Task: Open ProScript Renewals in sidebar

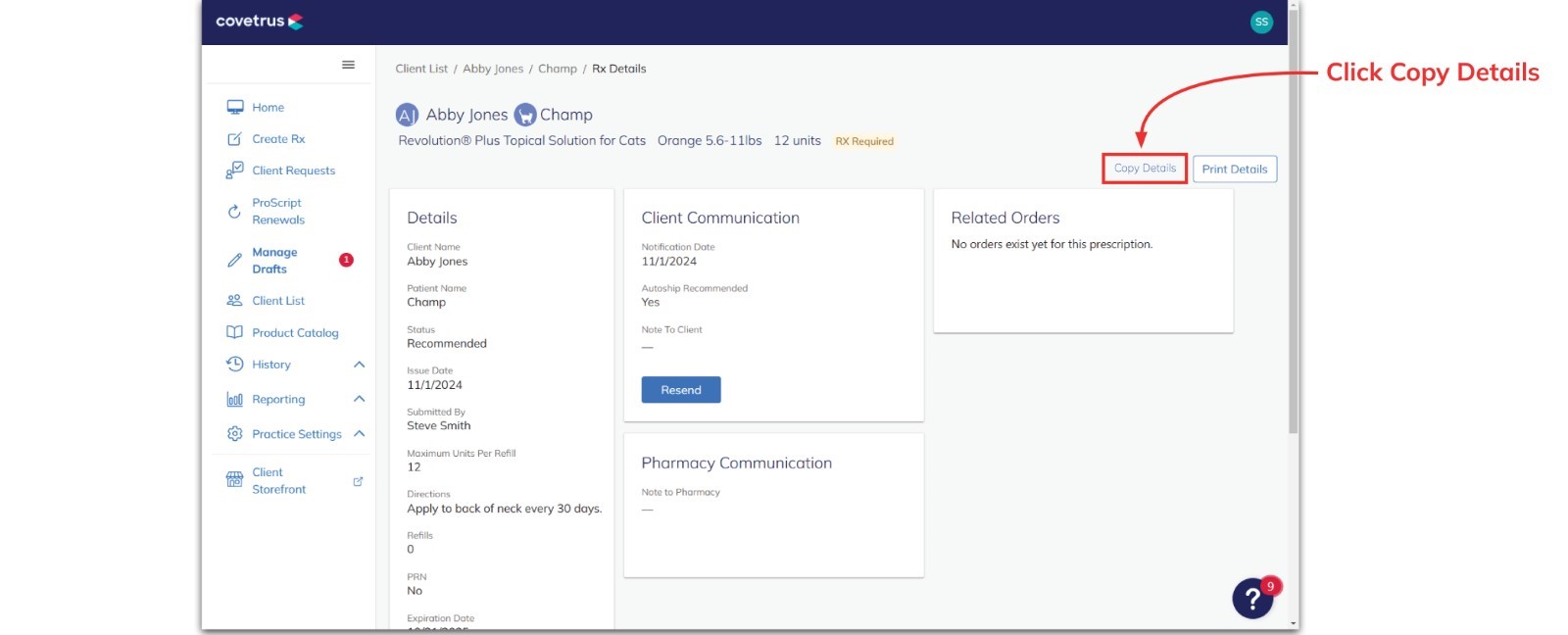Action: click(x=278, y=211)
